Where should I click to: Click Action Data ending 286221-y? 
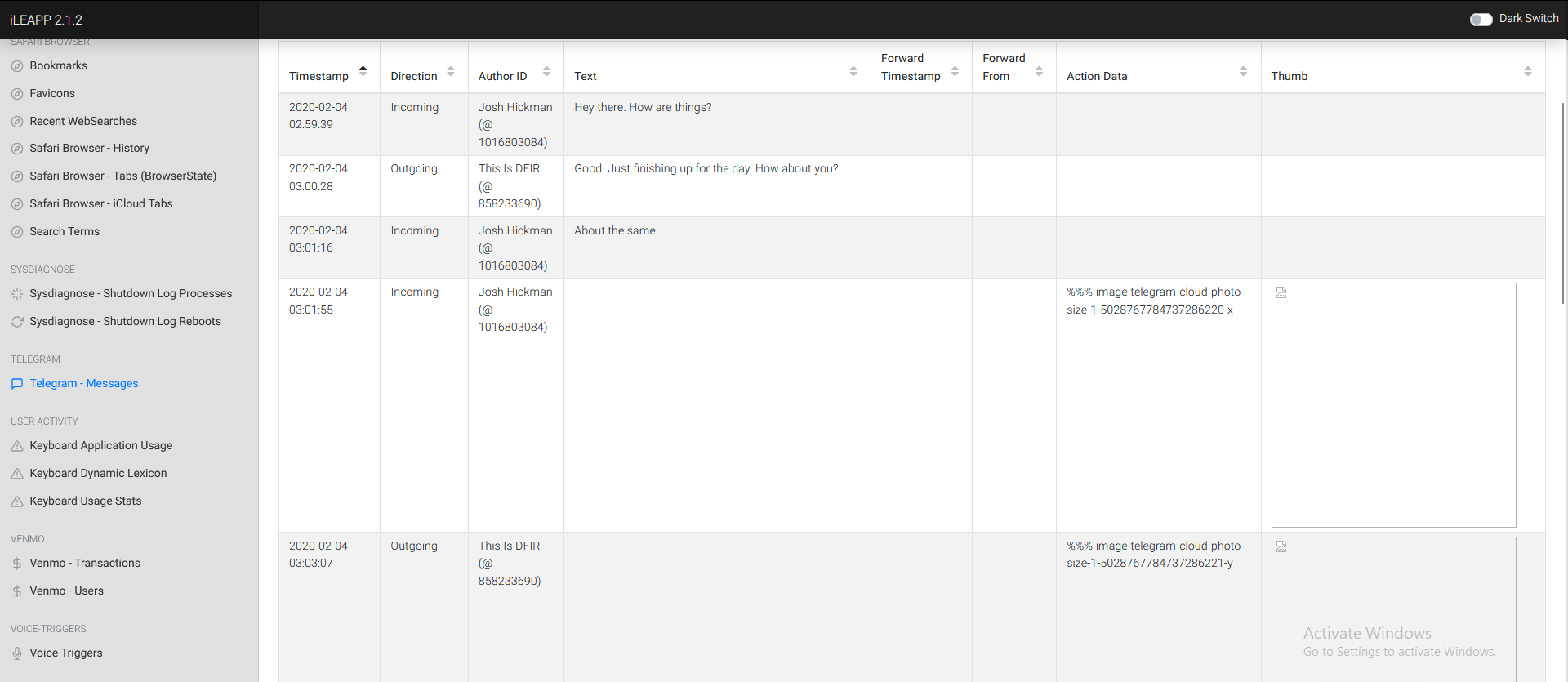point(1156,554)
